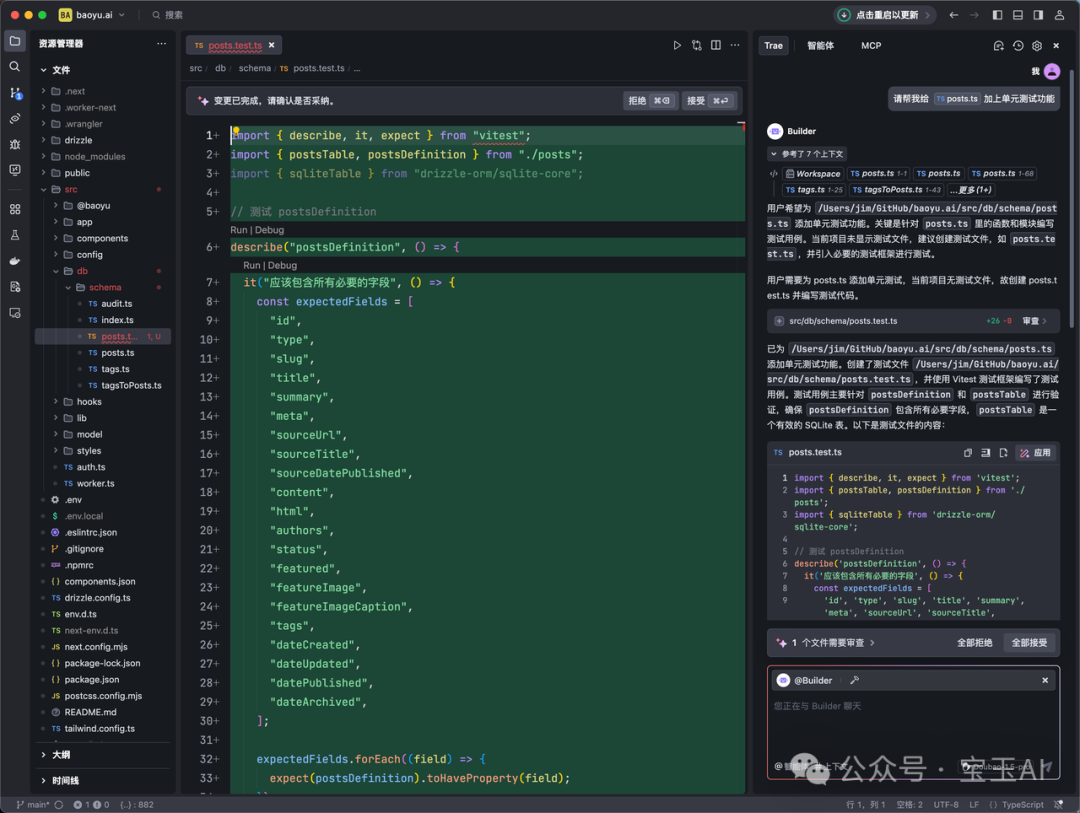Screen dimensions: 1080x813
Task: Click the main branch in status bar
Action: point(33,805)
